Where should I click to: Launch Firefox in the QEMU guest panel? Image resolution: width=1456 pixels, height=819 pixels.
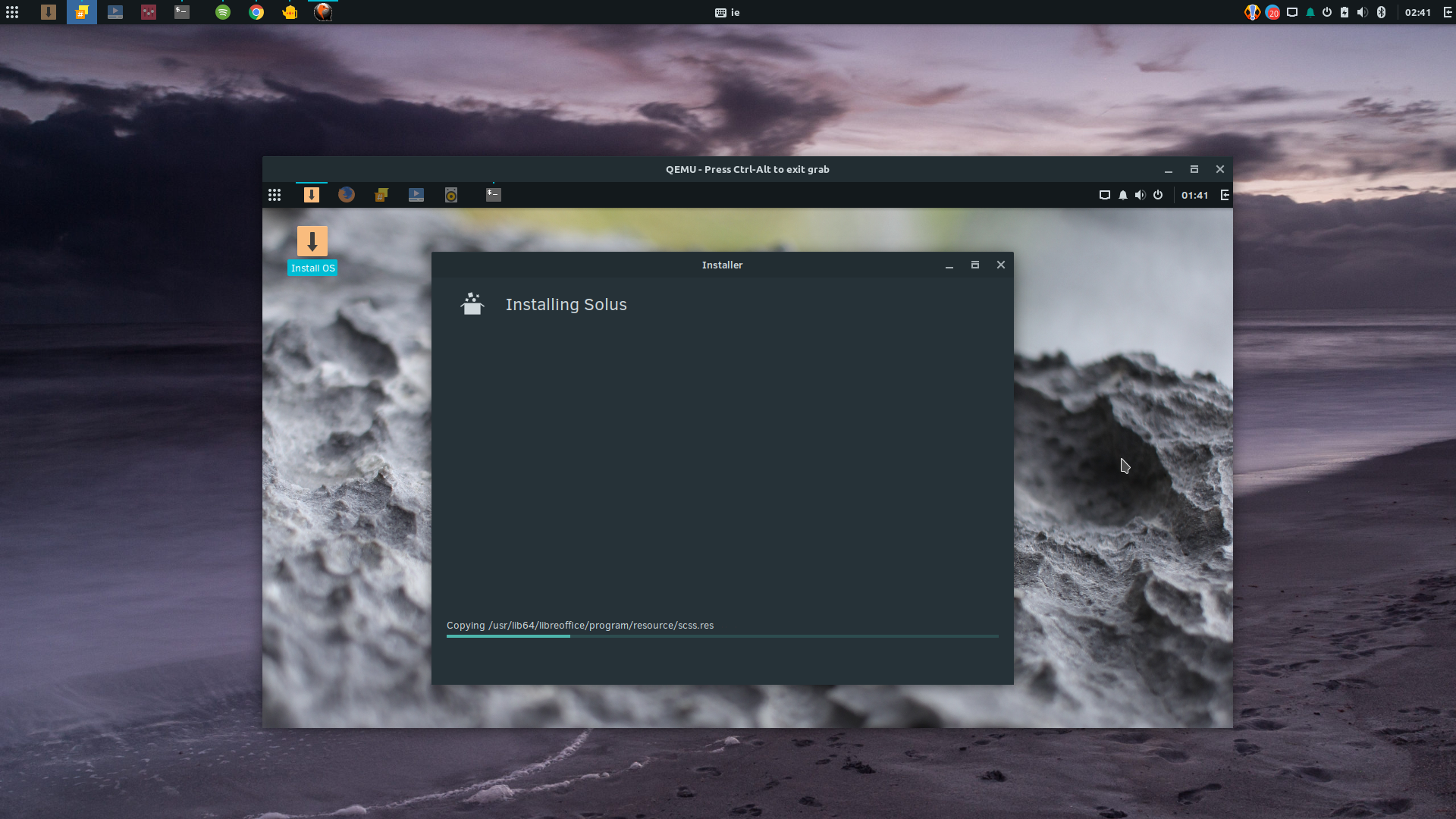click(x=347, y=195)
